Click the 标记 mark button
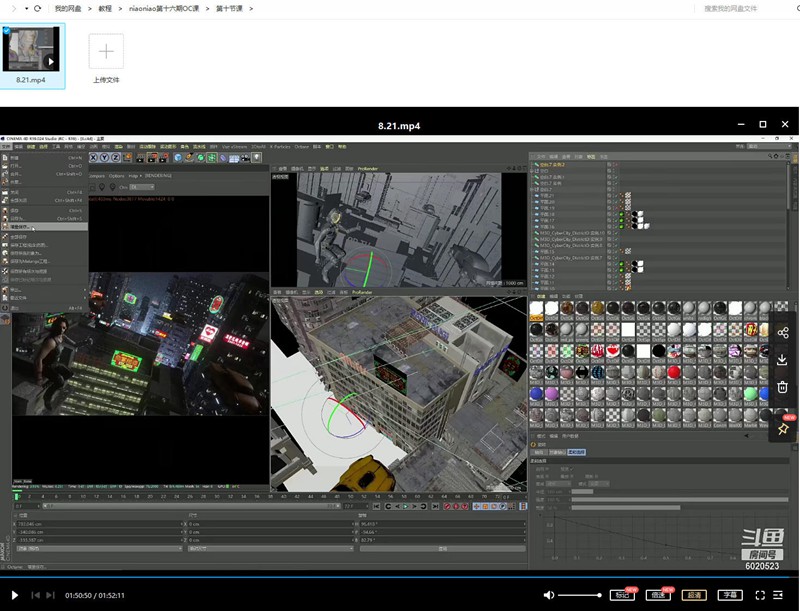This screenshot has height=611, width=800. [624, 595]
